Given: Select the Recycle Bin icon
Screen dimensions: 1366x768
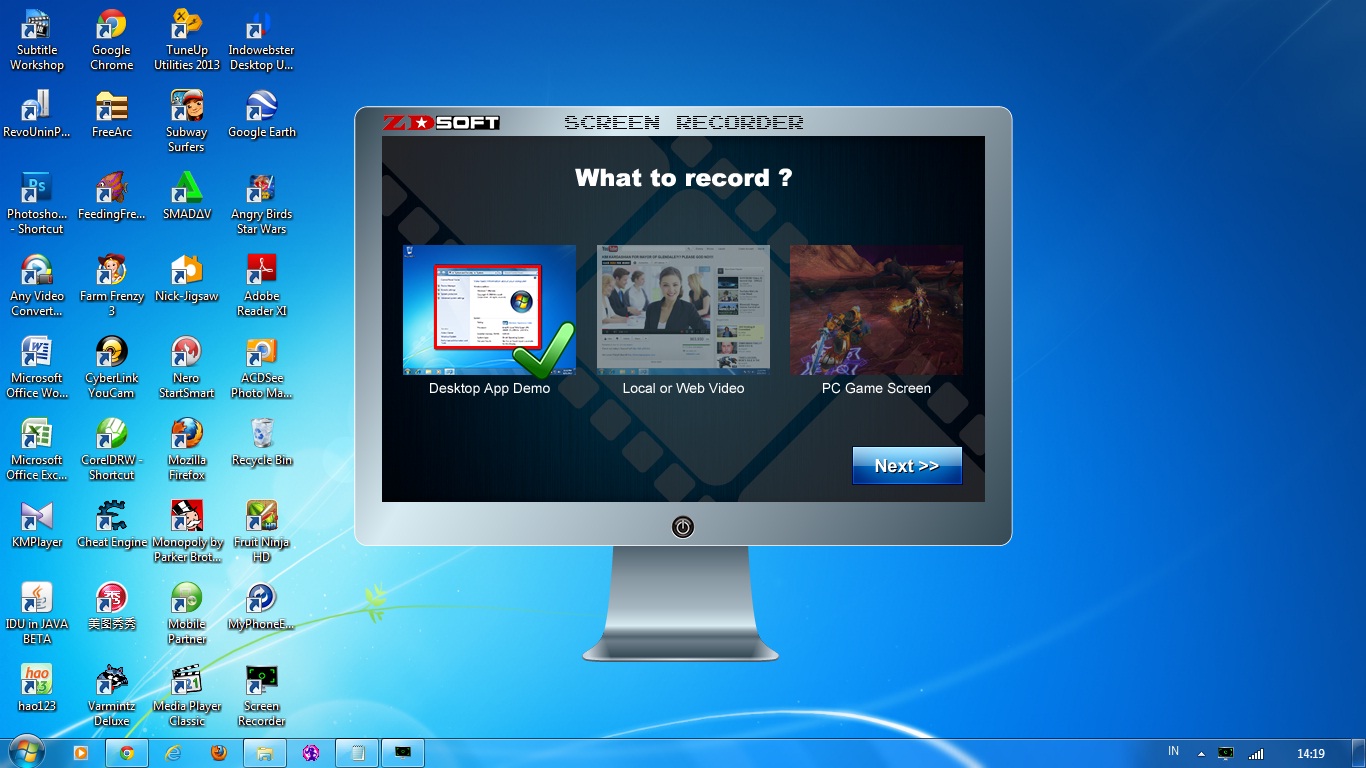Looking at the screenshot, I should pos(261,443).
